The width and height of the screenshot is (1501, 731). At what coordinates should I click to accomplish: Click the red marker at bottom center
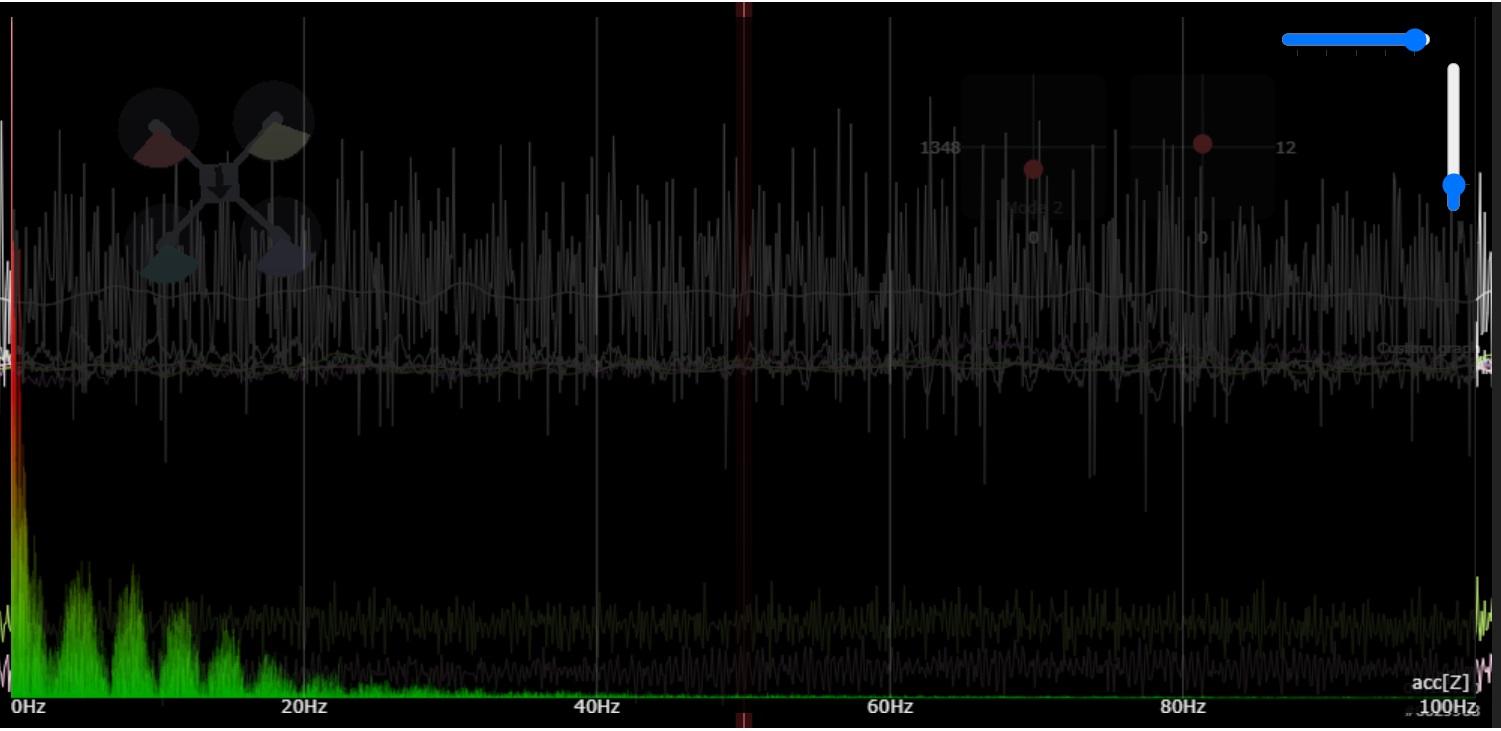pos(743,721)
